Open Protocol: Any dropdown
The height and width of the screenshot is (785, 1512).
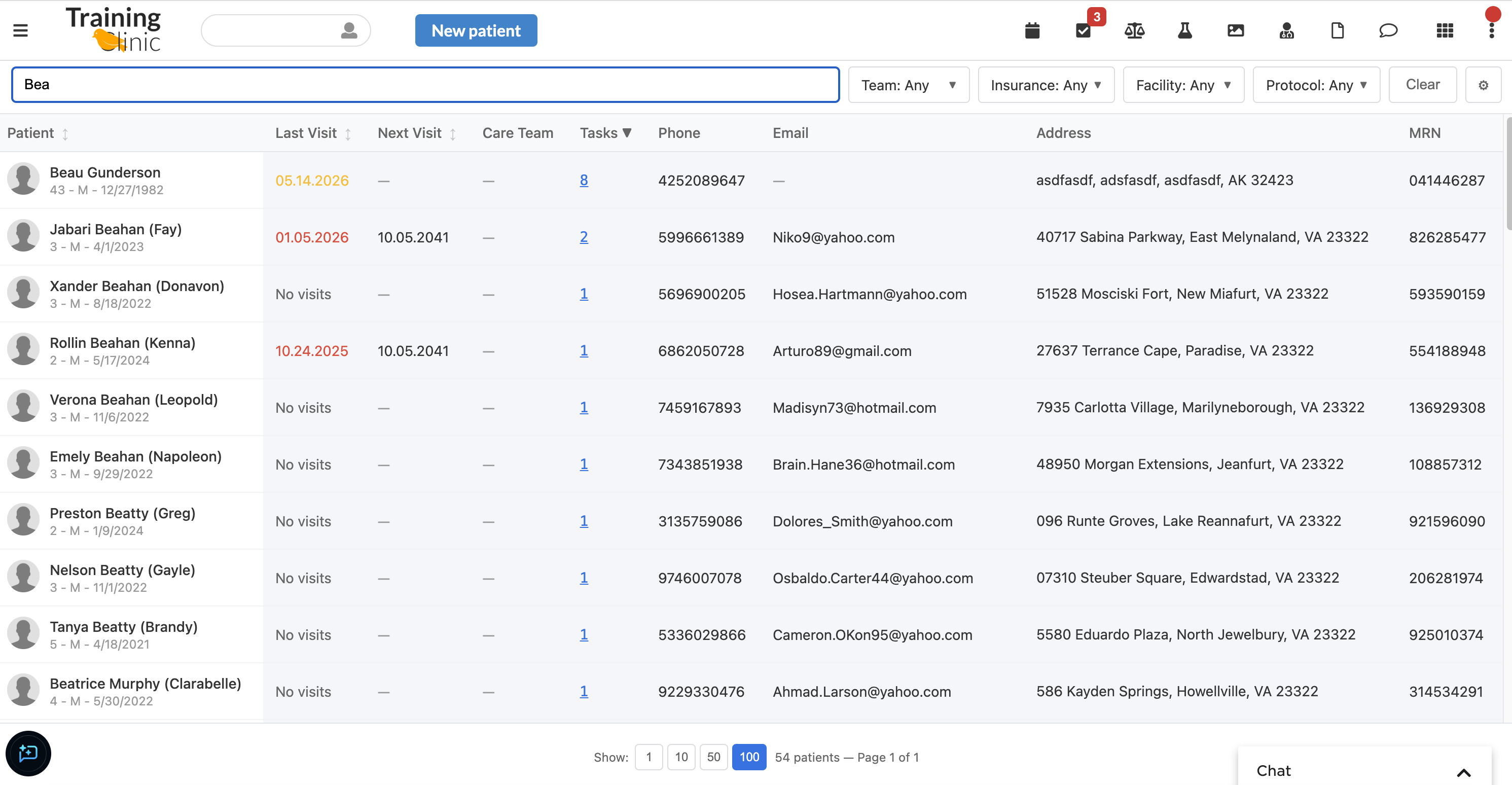pos(1316,85)
